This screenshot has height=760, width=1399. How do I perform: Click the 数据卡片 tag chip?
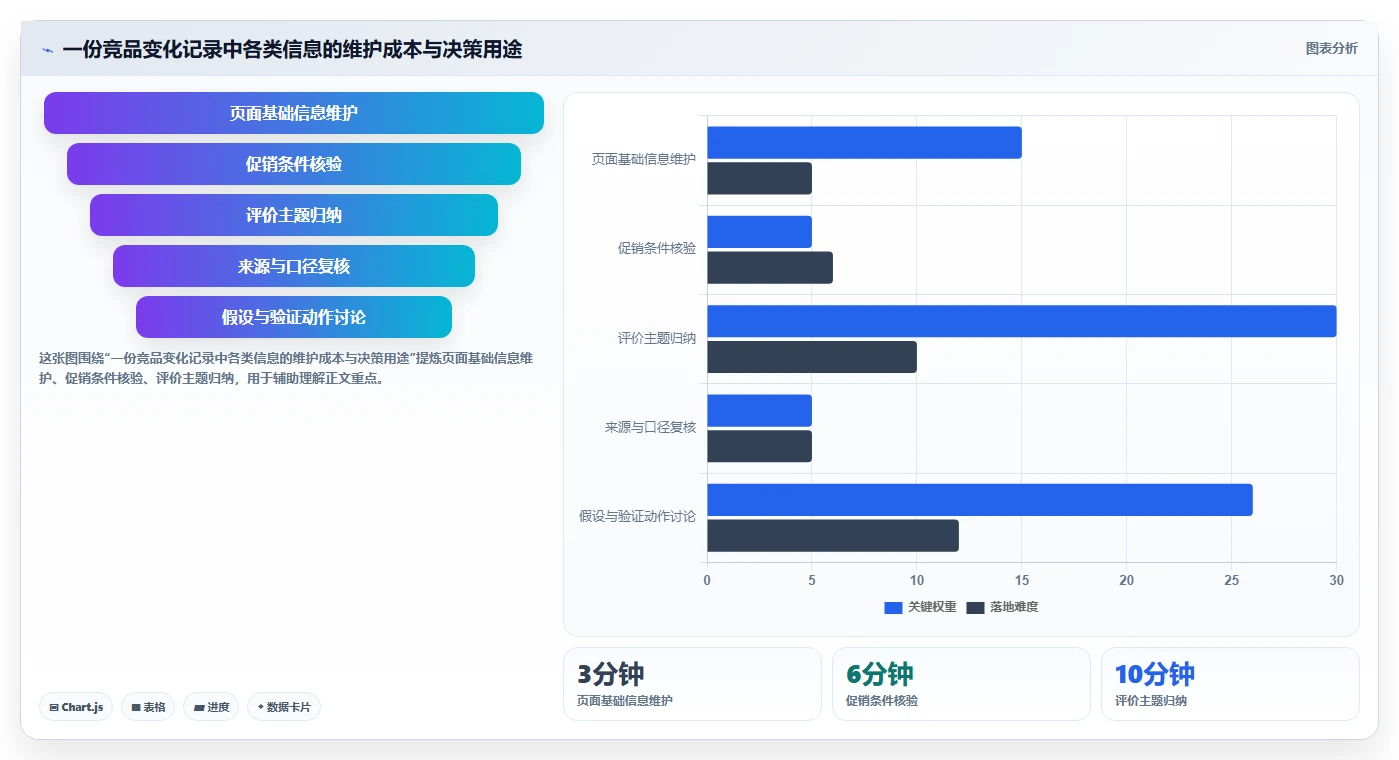[x=284, y=707]
